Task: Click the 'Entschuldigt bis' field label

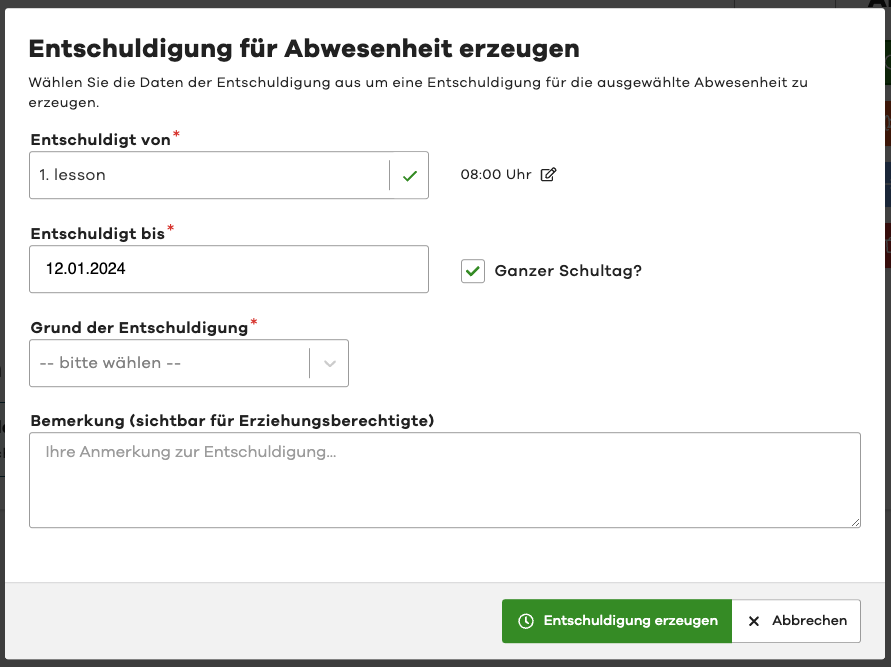Action: (x=97, y=233)
